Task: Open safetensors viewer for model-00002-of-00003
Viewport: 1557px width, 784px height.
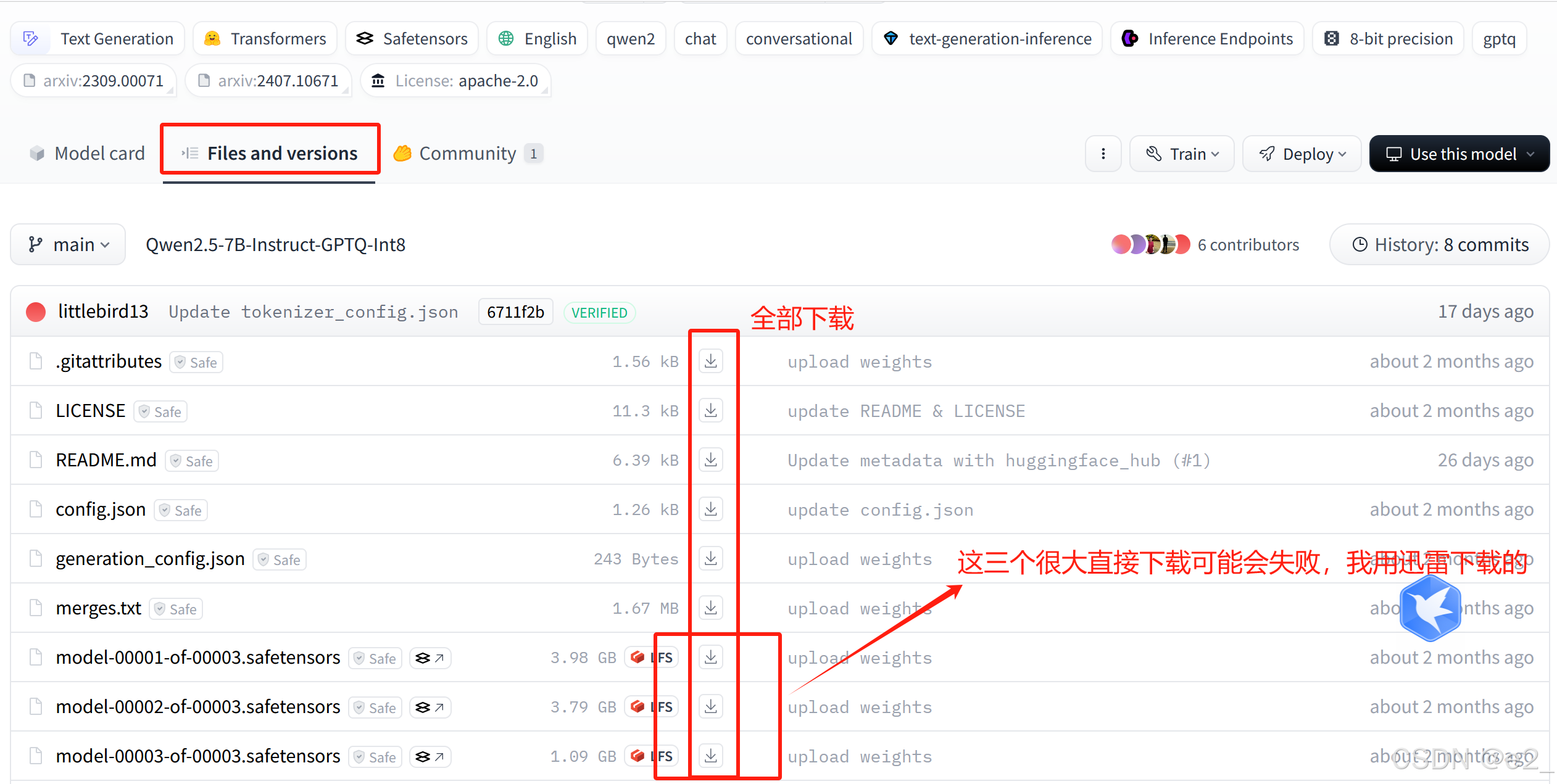Action: click(430, 707)
